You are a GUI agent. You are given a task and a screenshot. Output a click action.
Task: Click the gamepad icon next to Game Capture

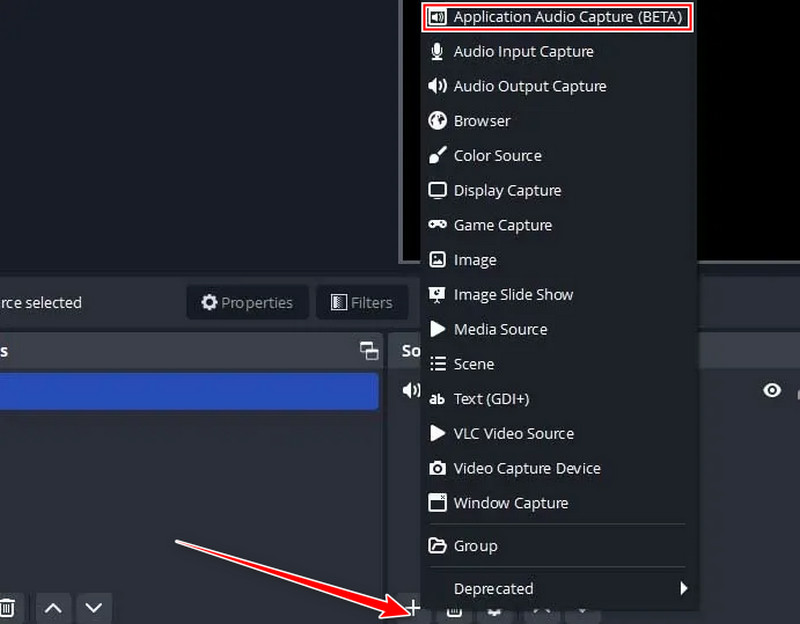[x=437, y=224]
